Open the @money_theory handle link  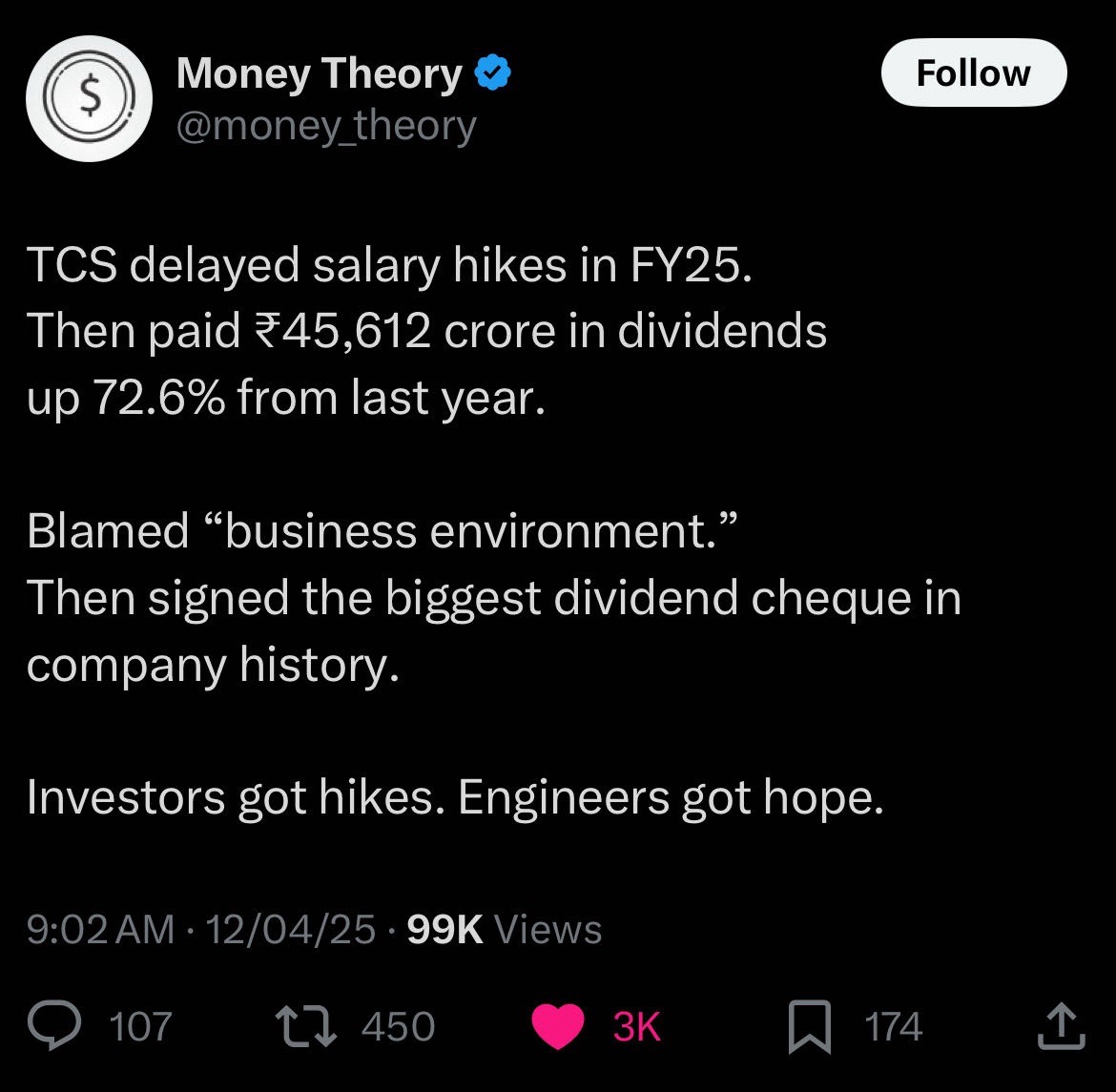click(326, 125)
